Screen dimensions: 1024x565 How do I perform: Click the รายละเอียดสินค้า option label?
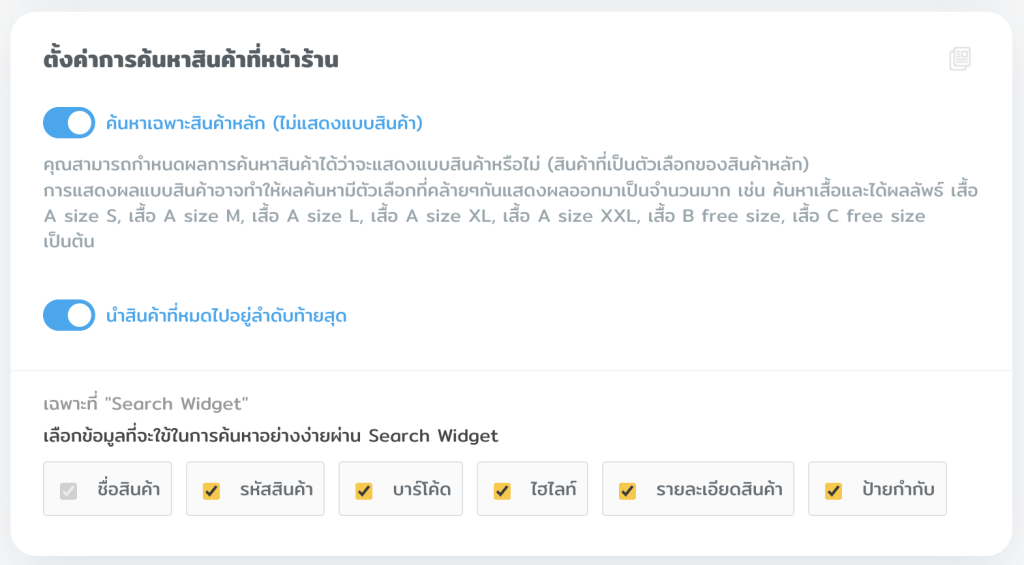tap(718, 490)
